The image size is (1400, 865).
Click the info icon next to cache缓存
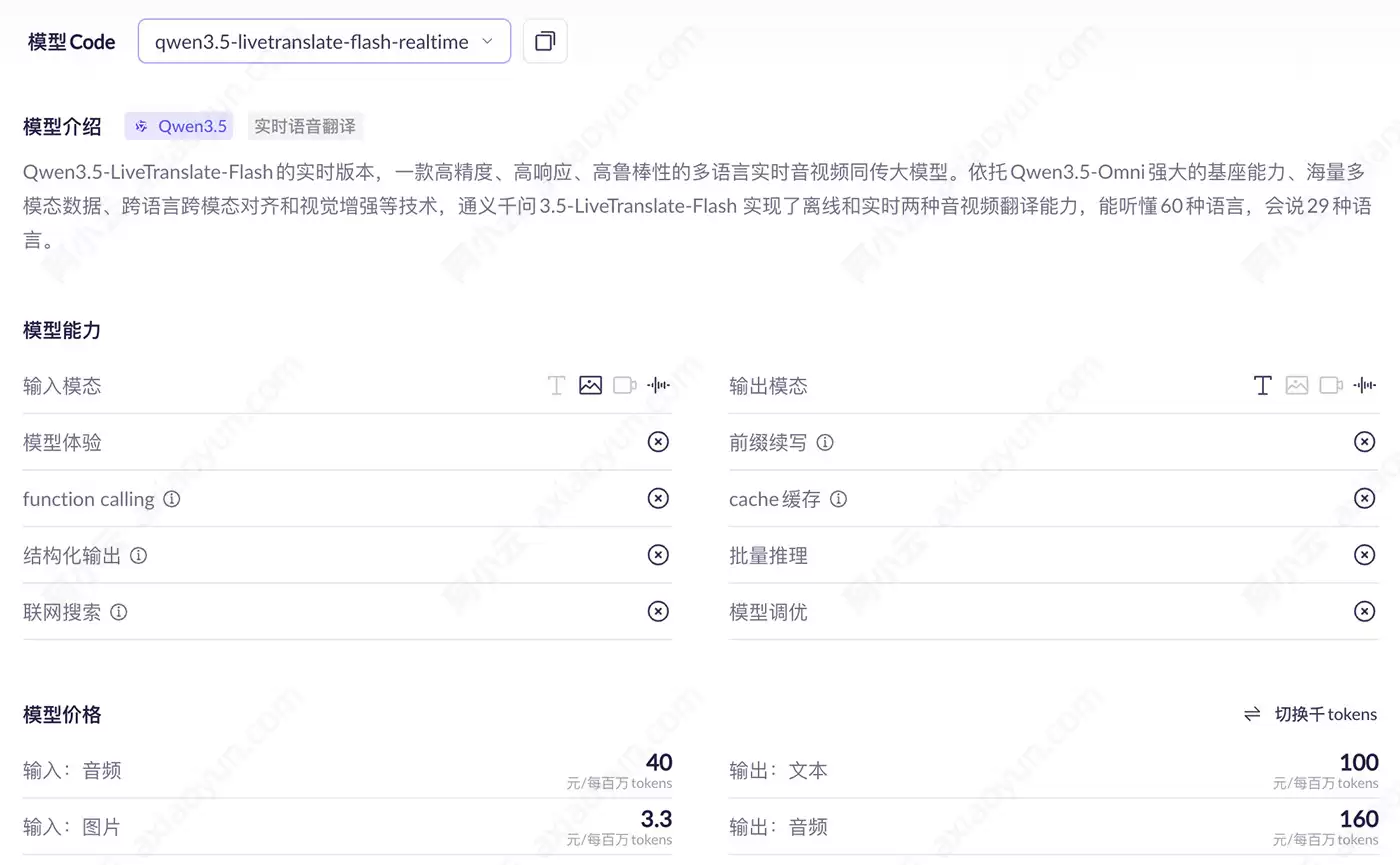(x=839, y=498)
